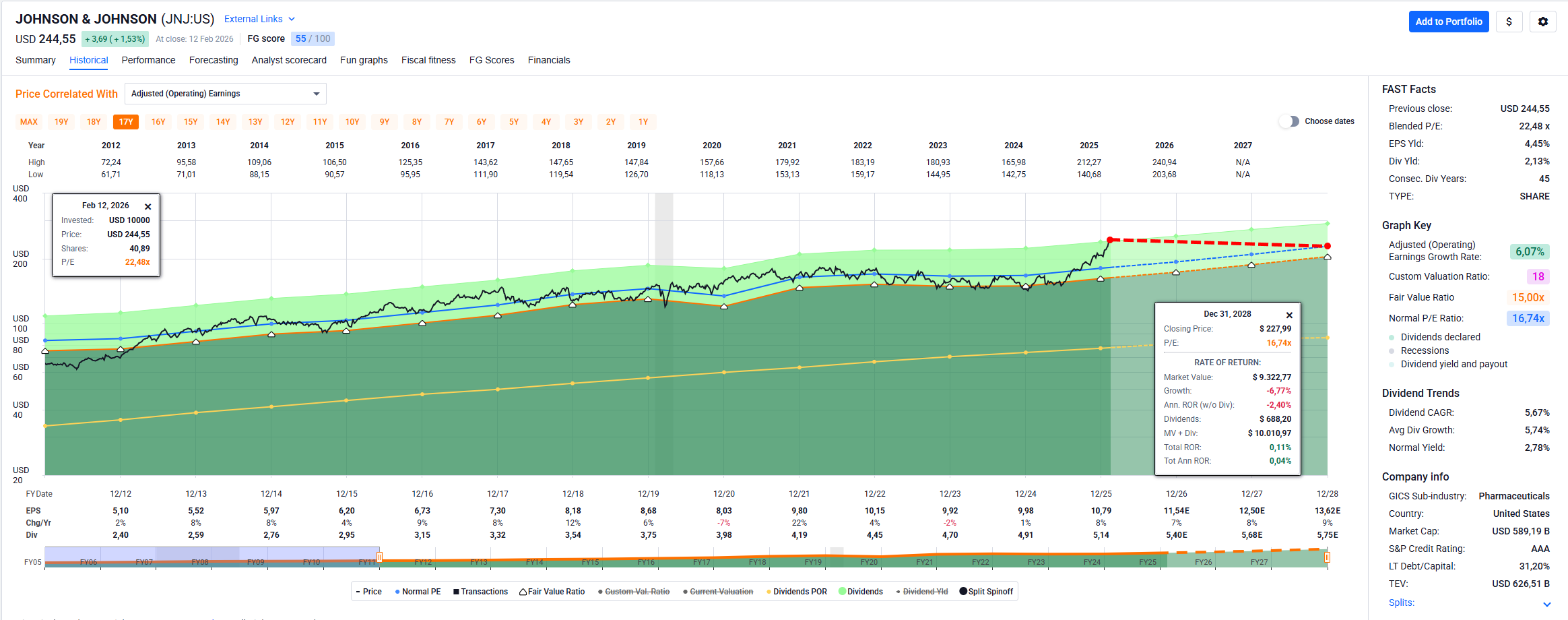
Task: Open the Price Correlated With dropdown
Action: pyautogui.click(x=226, y=94)
